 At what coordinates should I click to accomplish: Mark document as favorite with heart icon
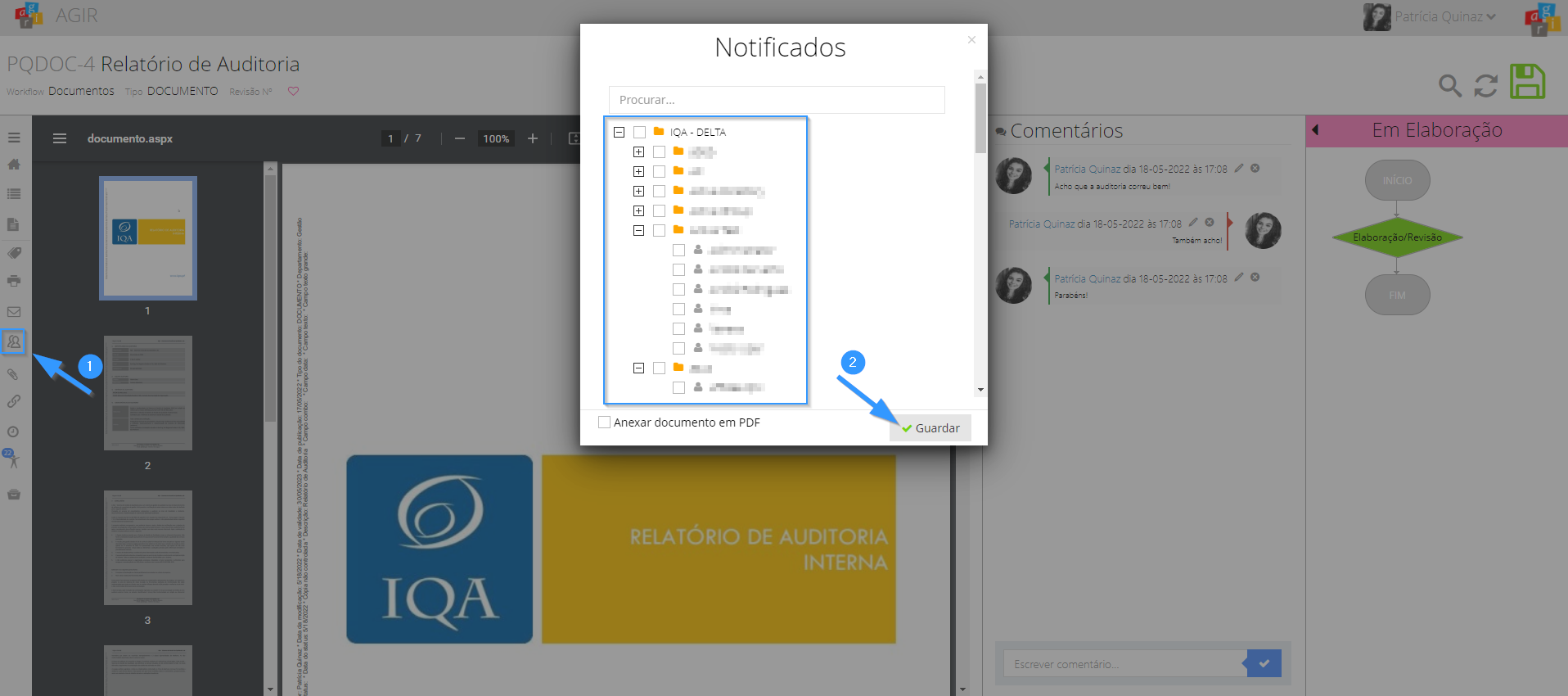pyautogui.click(x=293, y=91)
